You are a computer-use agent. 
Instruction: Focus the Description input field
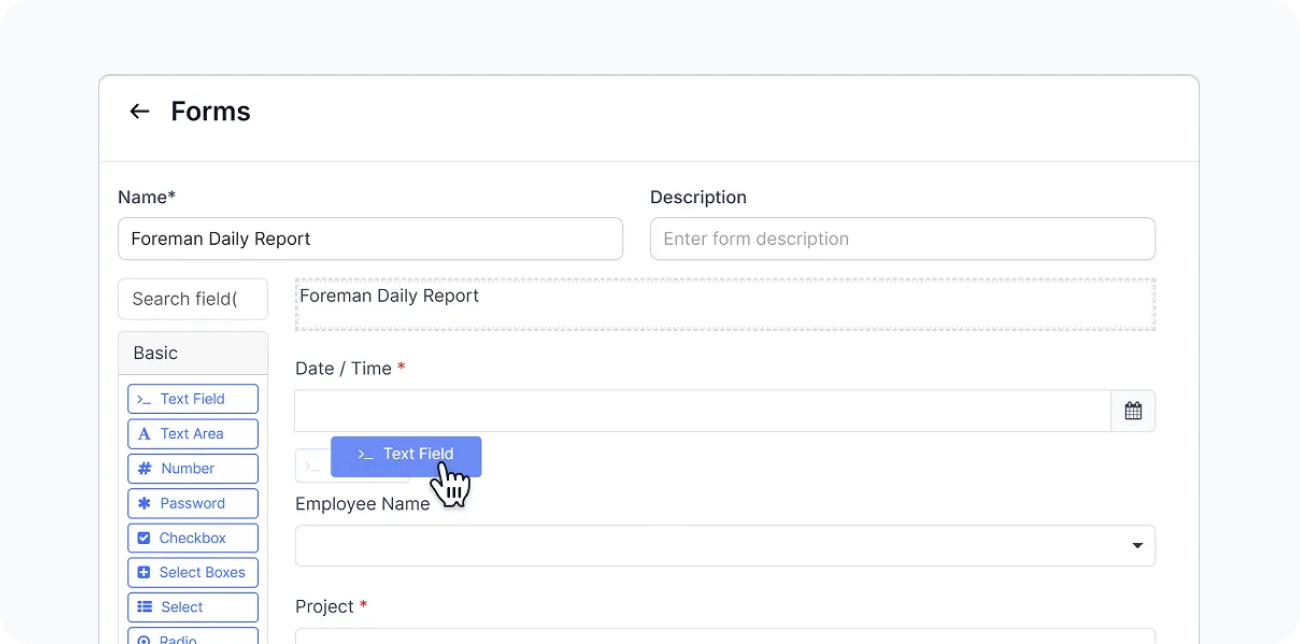903,239
